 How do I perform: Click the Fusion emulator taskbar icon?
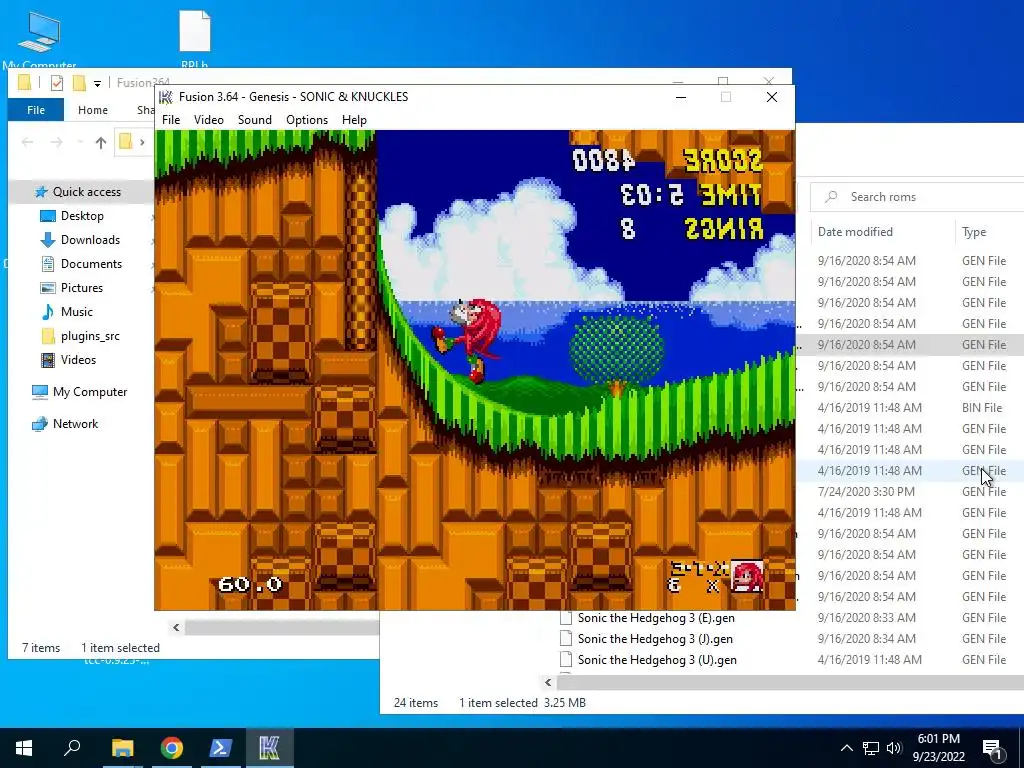click(x=269, y=748)
